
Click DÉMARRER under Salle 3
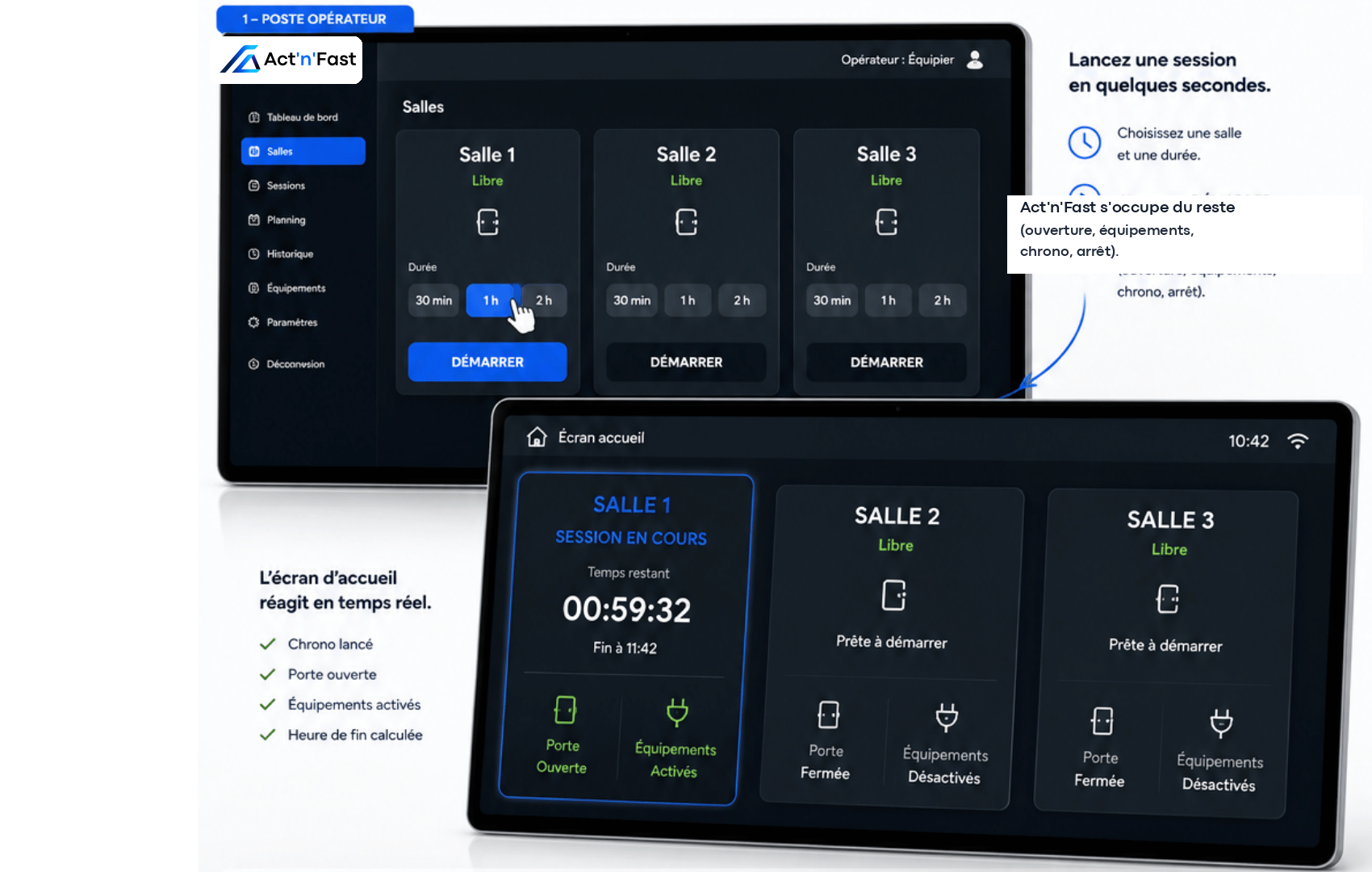(886, 362)
